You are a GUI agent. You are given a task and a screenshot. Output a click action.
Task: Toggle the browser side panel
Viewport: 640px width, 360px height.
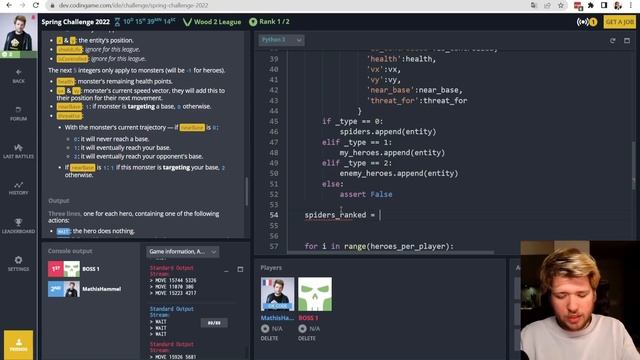(604, 5)
